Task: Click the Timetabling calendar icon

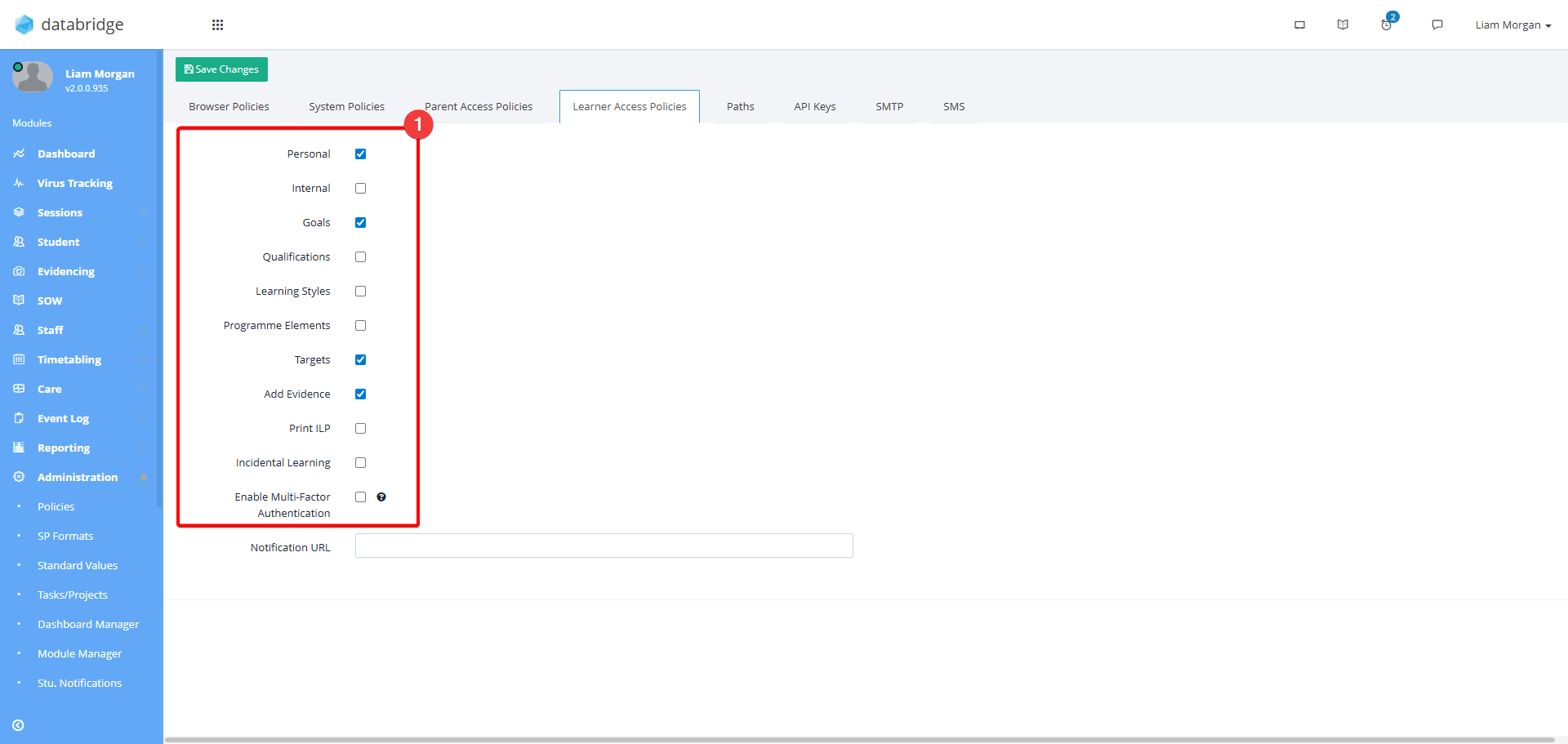Action: tap(19, 359)
